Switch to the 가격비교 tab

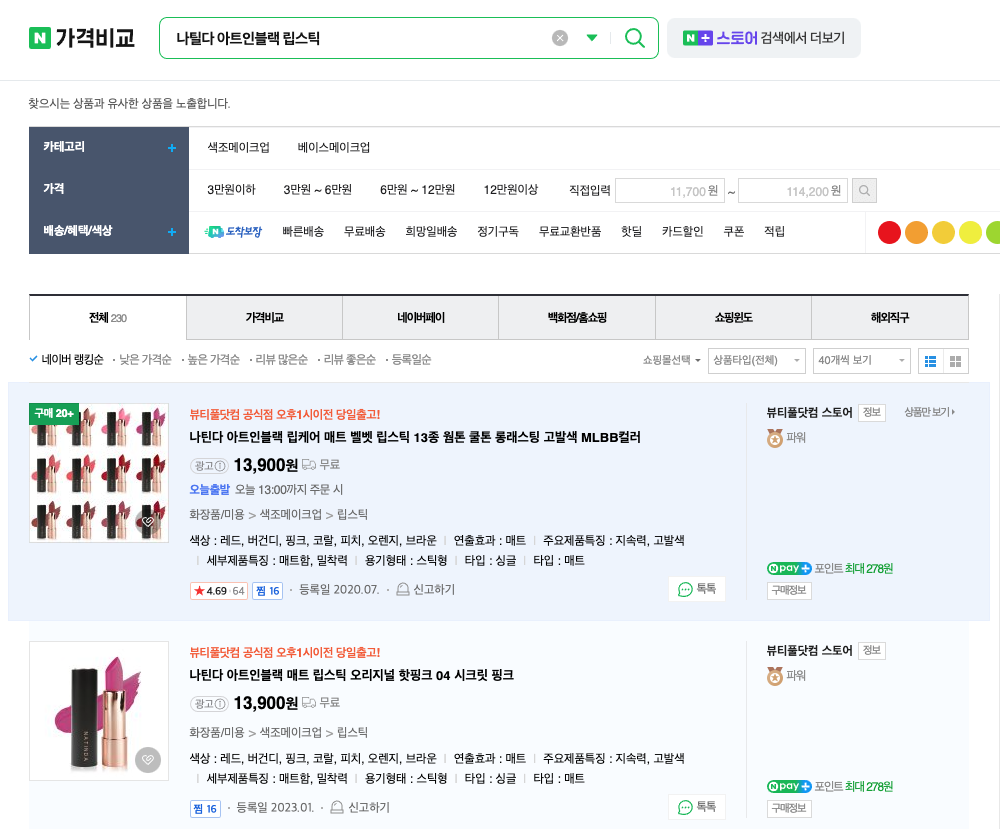262,316
